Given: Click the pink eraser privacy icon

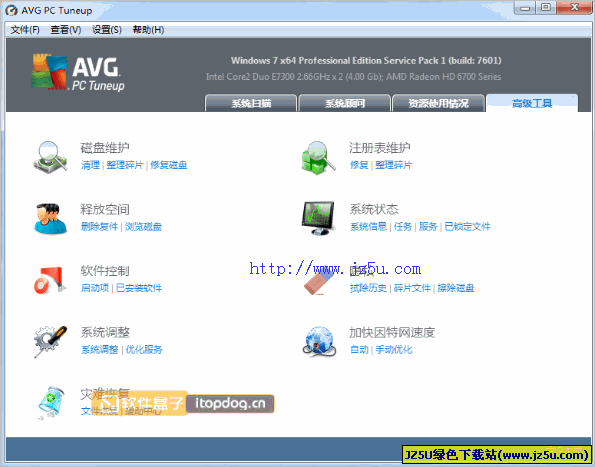Looking at the screenshot, I should pos(318,283).
